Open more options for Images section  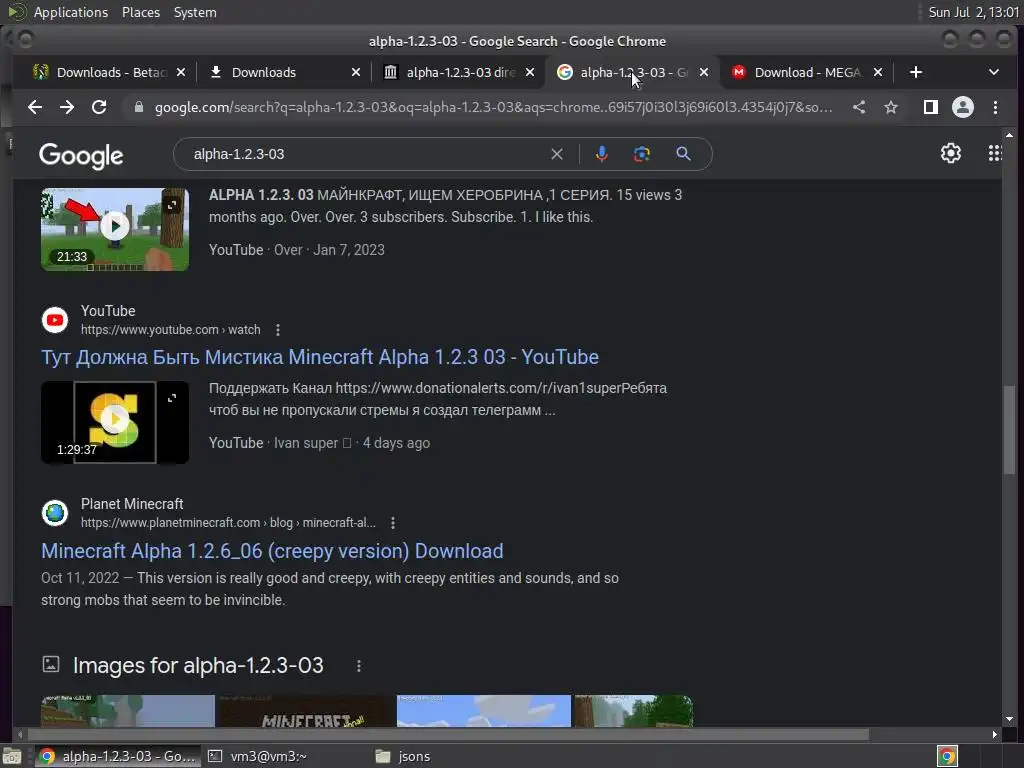(359, 665)
